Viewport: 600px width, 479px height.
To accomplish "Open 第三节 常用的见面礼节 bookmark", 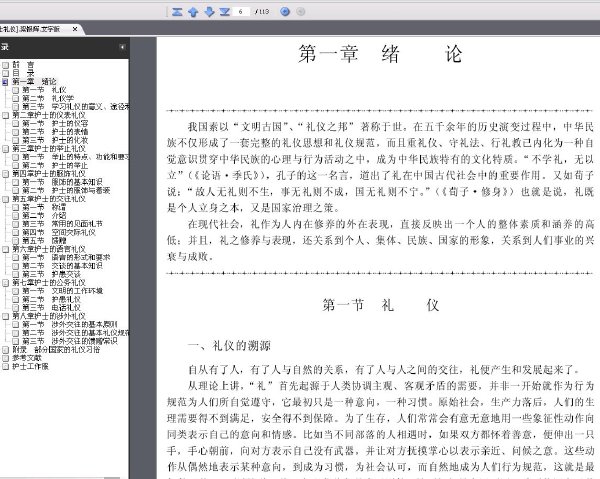I will point(62,224).
